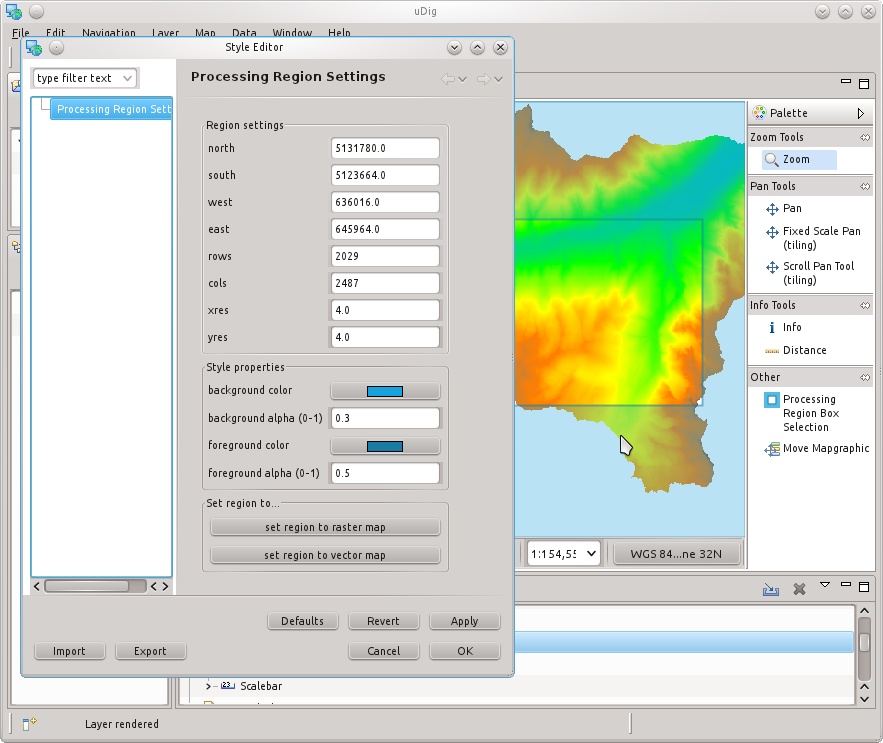This screenshot has width=883, height=743.
Task: Collapse the Pan Tools palette group
Action: click(x=865, y=186)
